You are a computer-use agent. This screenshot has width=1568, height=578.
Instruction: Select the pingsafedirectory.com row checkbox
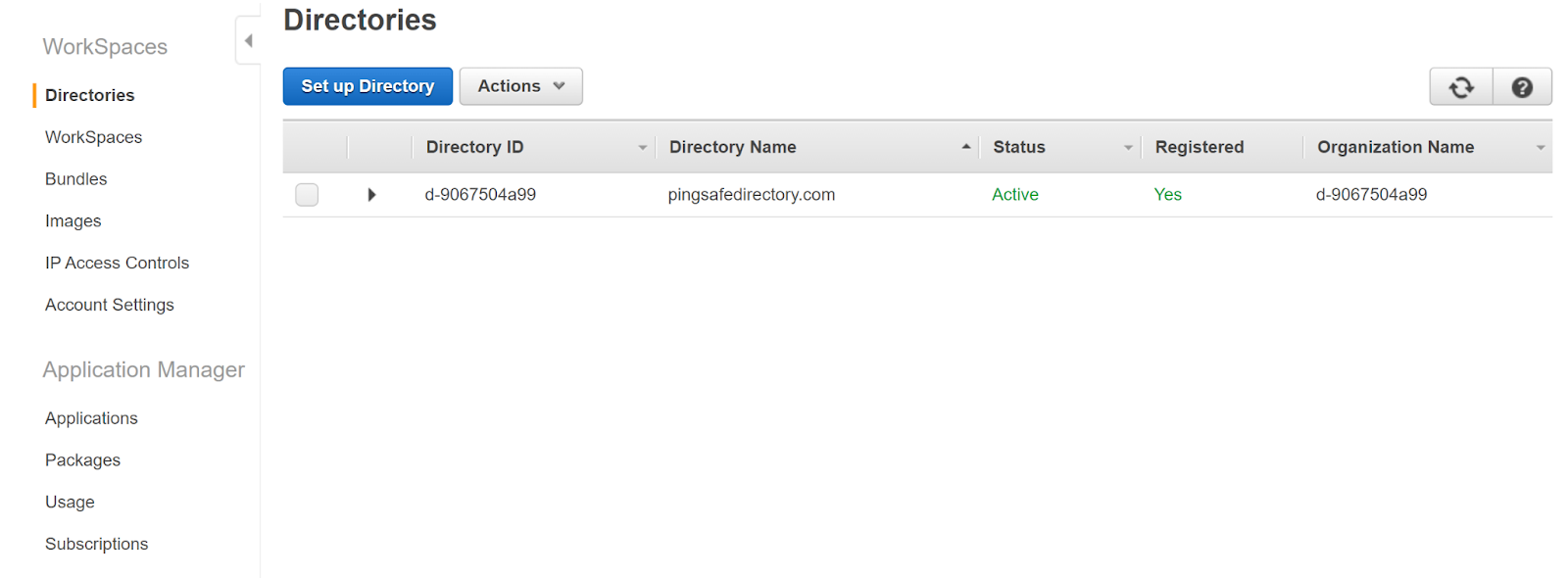pyautogui.click(x=307, y=195)
